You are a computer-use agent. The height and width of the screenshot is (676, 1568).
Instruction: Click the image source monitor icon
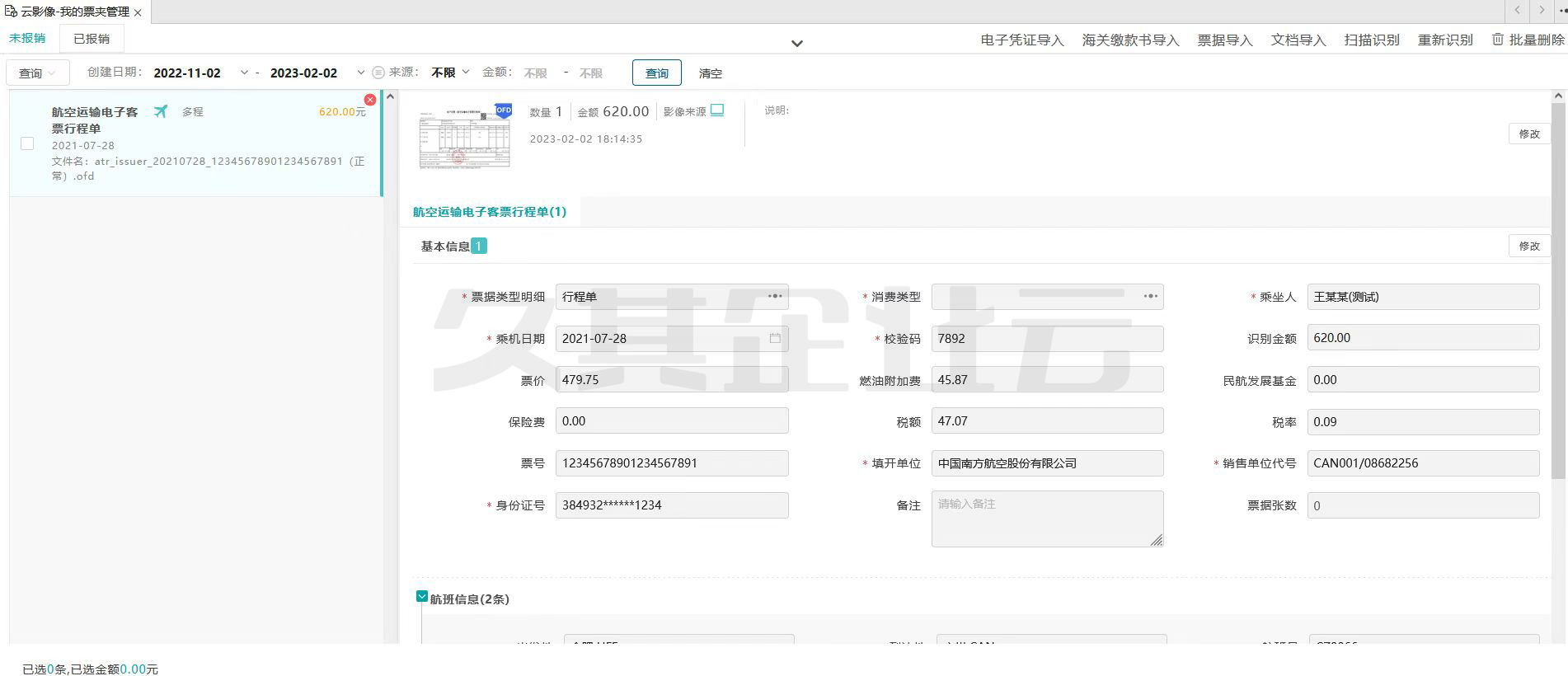click(717, 110)
